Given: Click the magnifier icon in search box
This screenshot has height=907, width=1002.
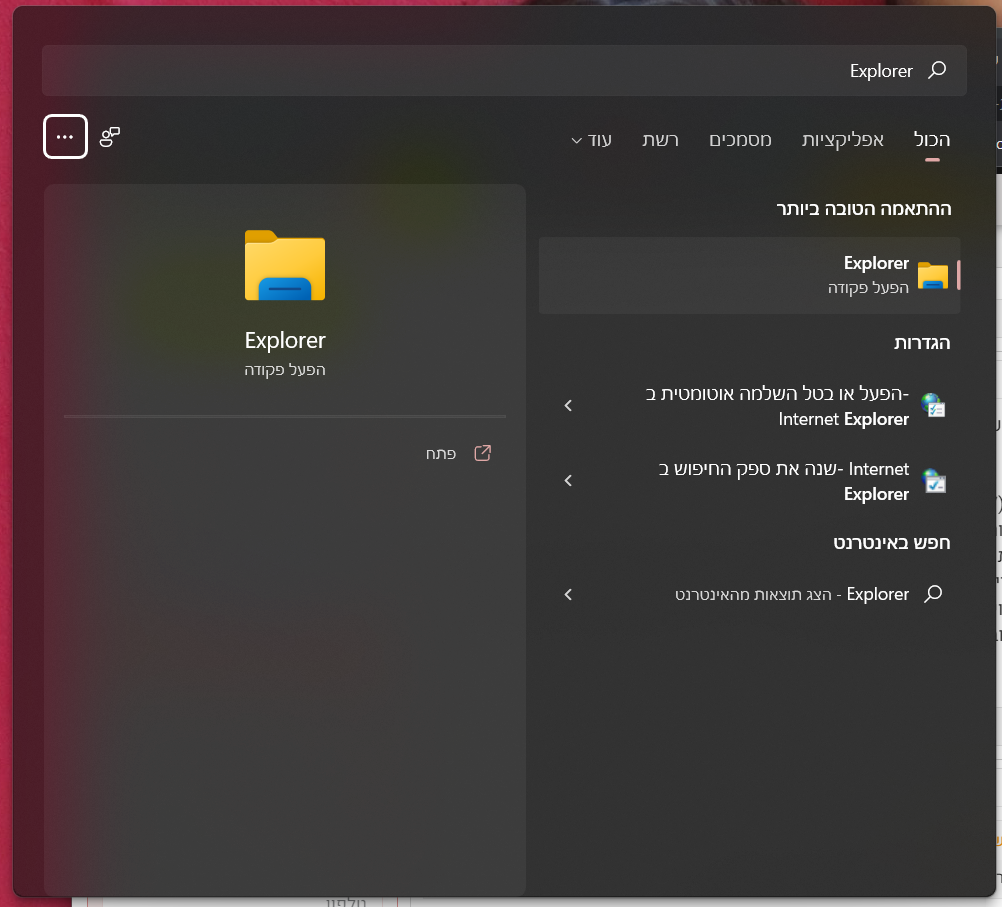Looking at the screenshot, I should [x=937, y=70].
